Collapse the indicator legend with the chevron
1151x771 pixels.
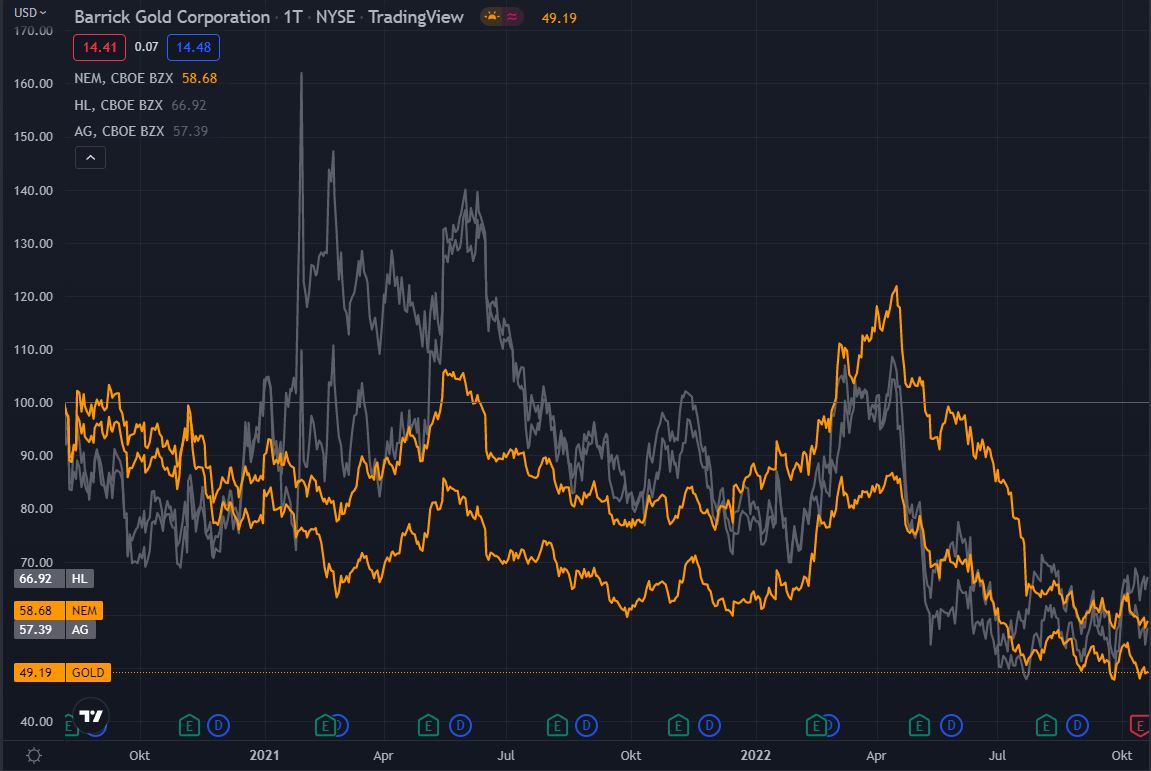tap(90, 157)
